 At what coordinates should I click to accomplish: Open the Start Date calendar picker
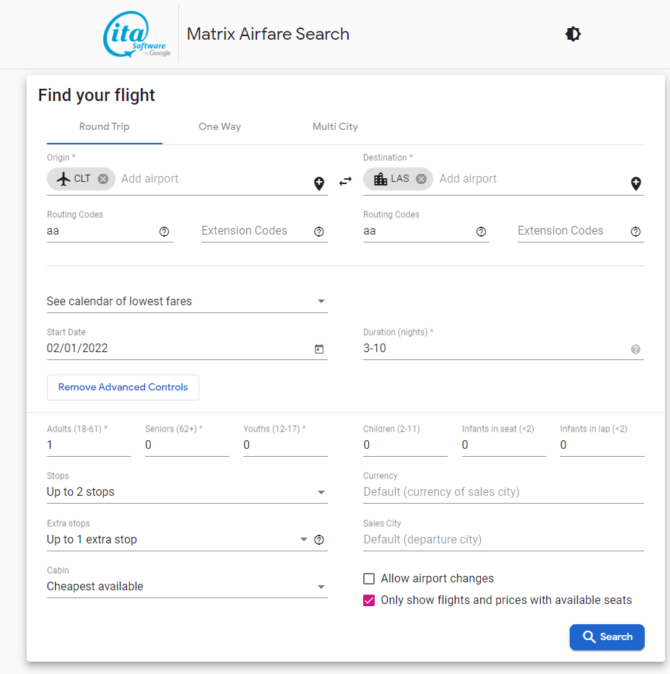click(x=319, y=349)
